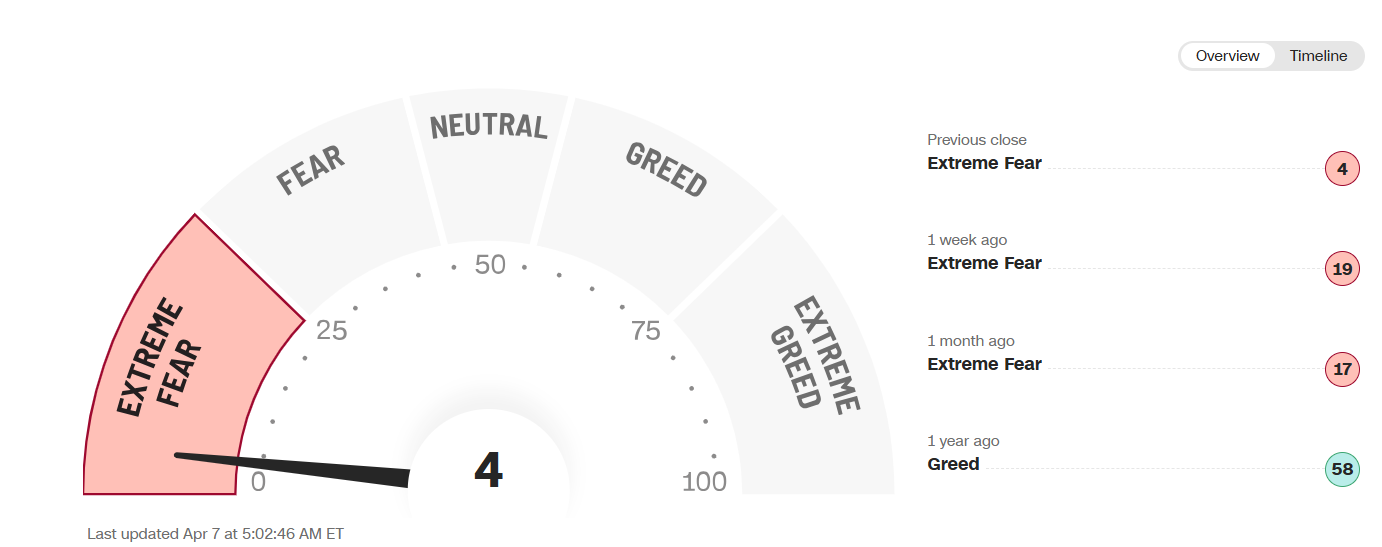Click the 50 mark on the gauge scale

tap(490, 266)
